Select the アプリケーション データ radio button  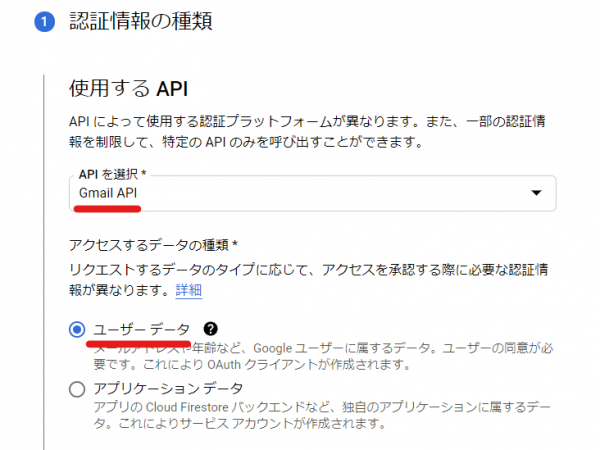pos(77,389)
